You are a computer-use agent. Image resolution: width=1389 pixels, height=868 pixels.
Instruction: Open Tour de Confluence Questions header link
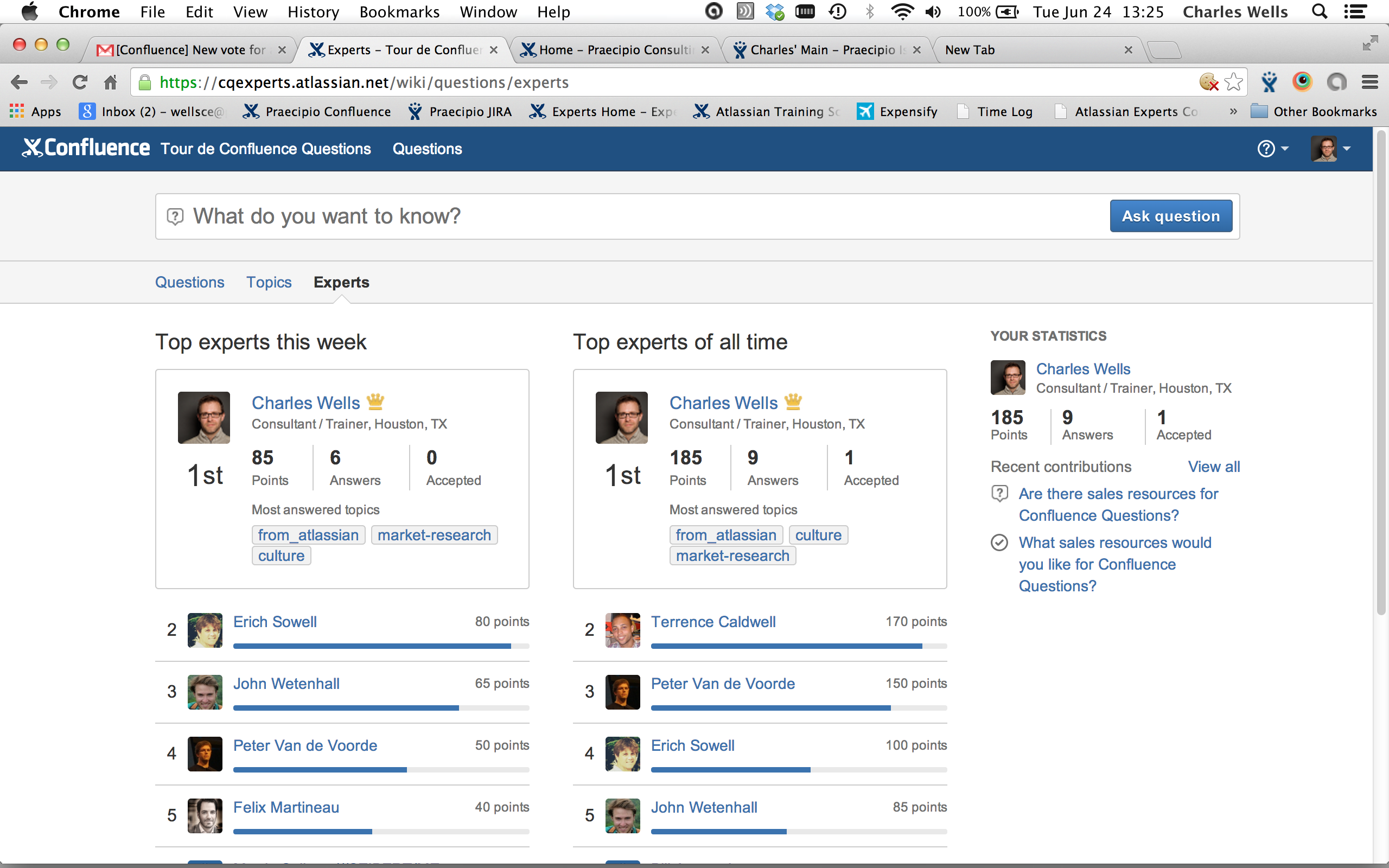tap(266, 149)
